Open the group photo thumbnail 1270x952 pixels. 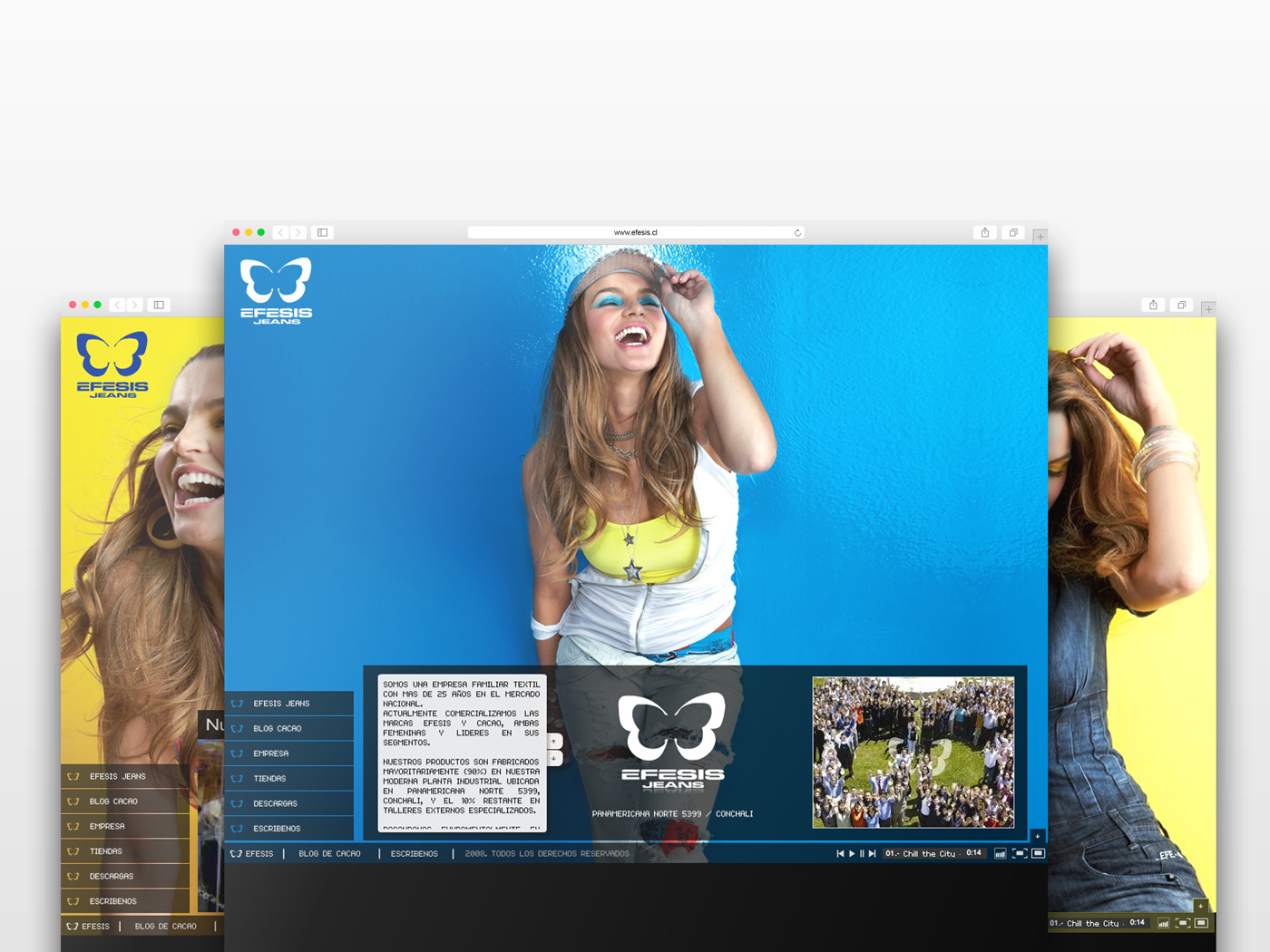tap(913, 752)
